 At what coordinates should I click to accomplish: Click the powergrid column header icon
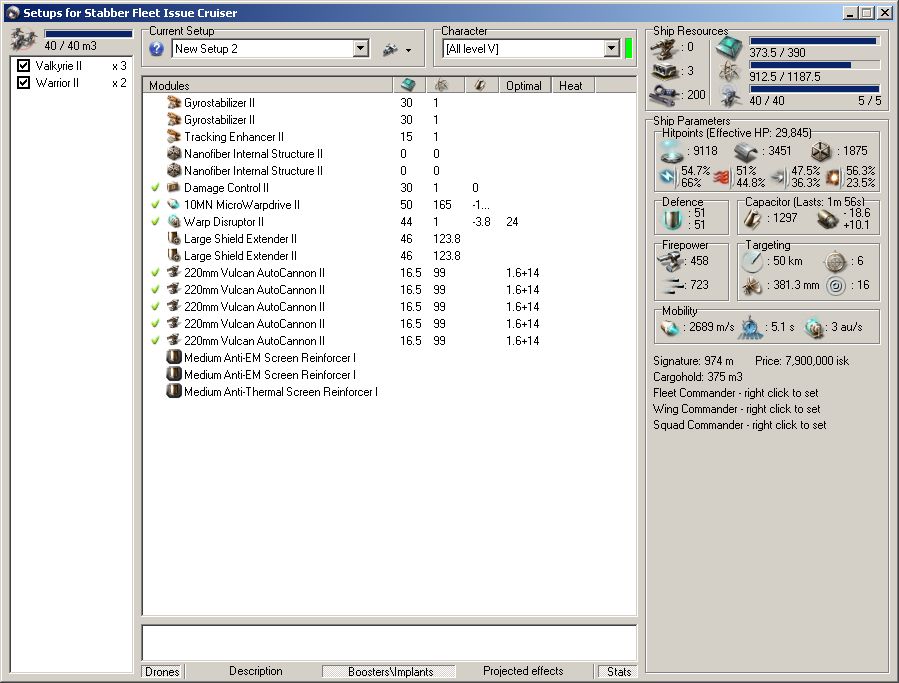[x=441, y=85]
